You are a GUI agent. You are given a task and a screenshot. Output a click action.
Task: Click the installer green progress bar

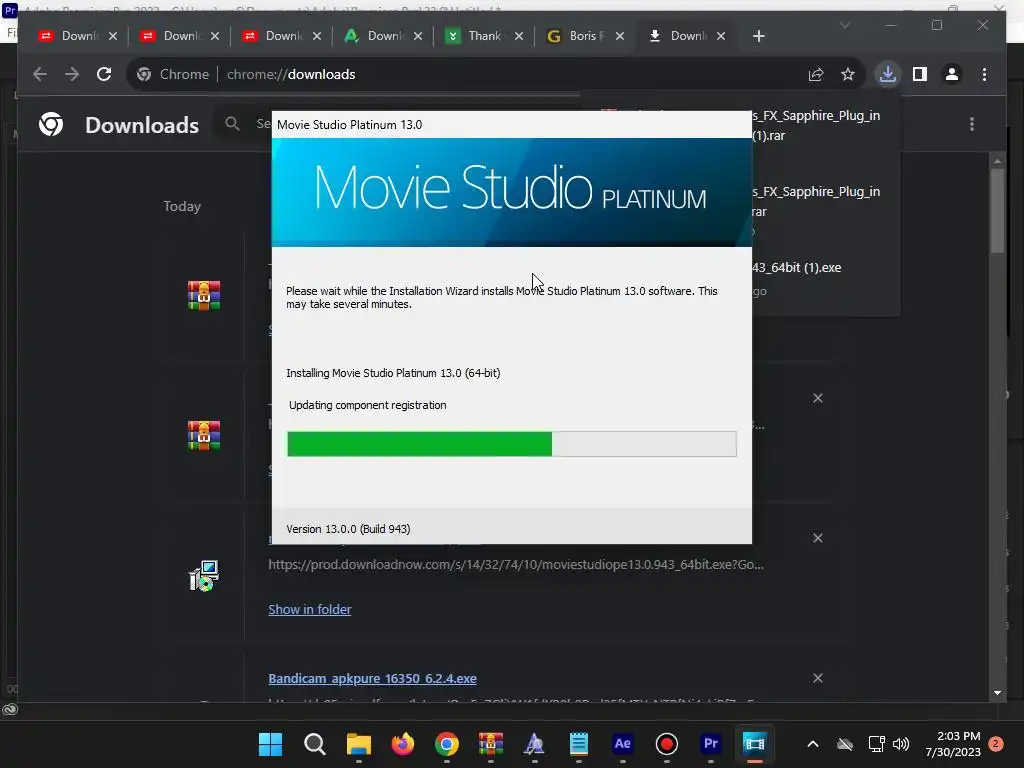(419, 444)
